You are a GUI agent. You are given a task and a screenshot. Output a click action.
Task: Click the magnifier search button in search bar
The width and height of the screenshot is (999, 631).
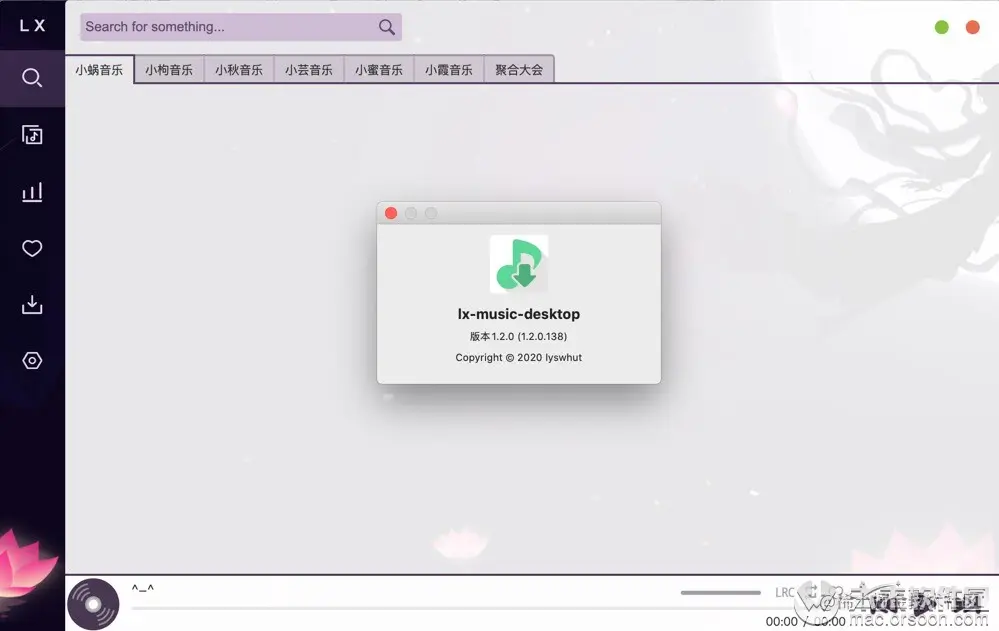click(x=387, y=27)
